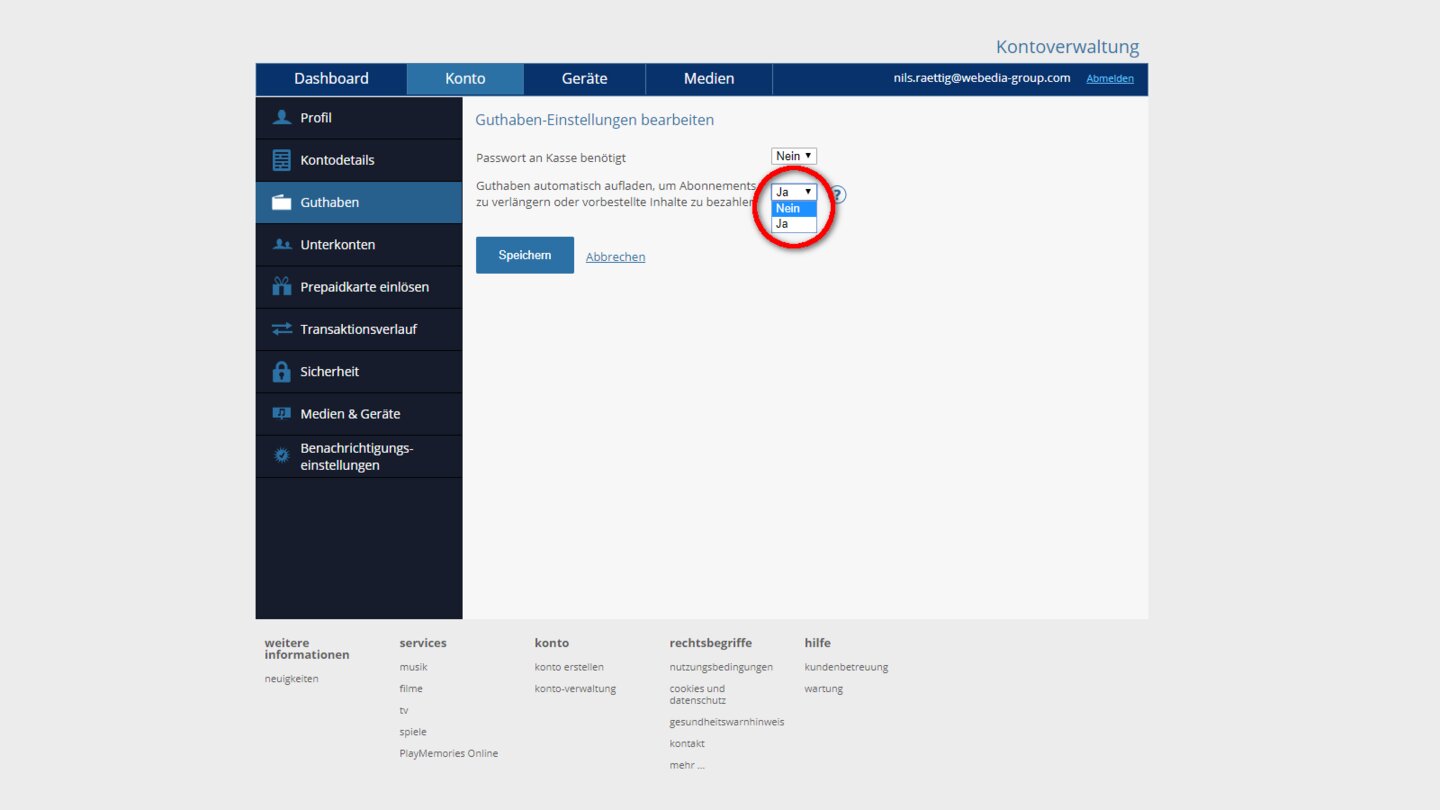Switch to the Geräte tab

click(584, 79)
